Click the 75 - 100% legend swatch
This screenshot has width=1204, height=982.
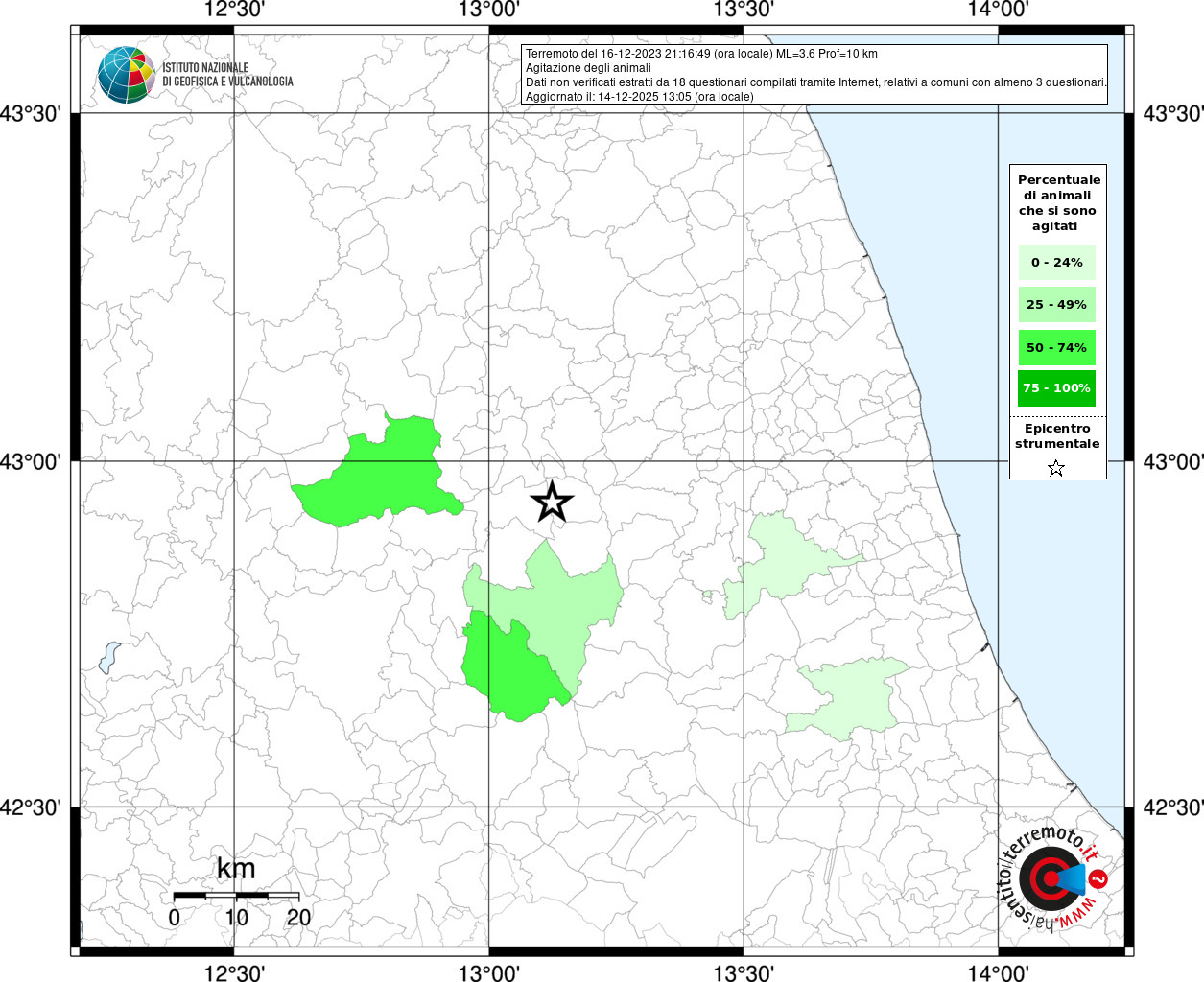coord(1057,388)
